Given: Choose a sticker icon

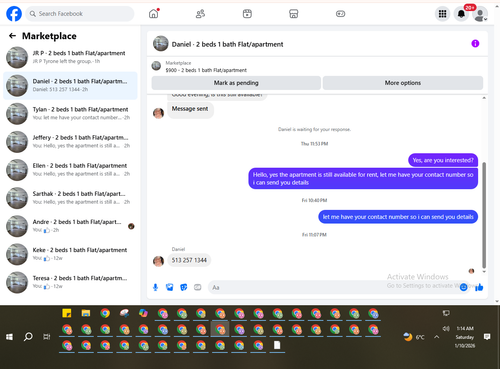Looking at the screenshot, I should point(184,287).
